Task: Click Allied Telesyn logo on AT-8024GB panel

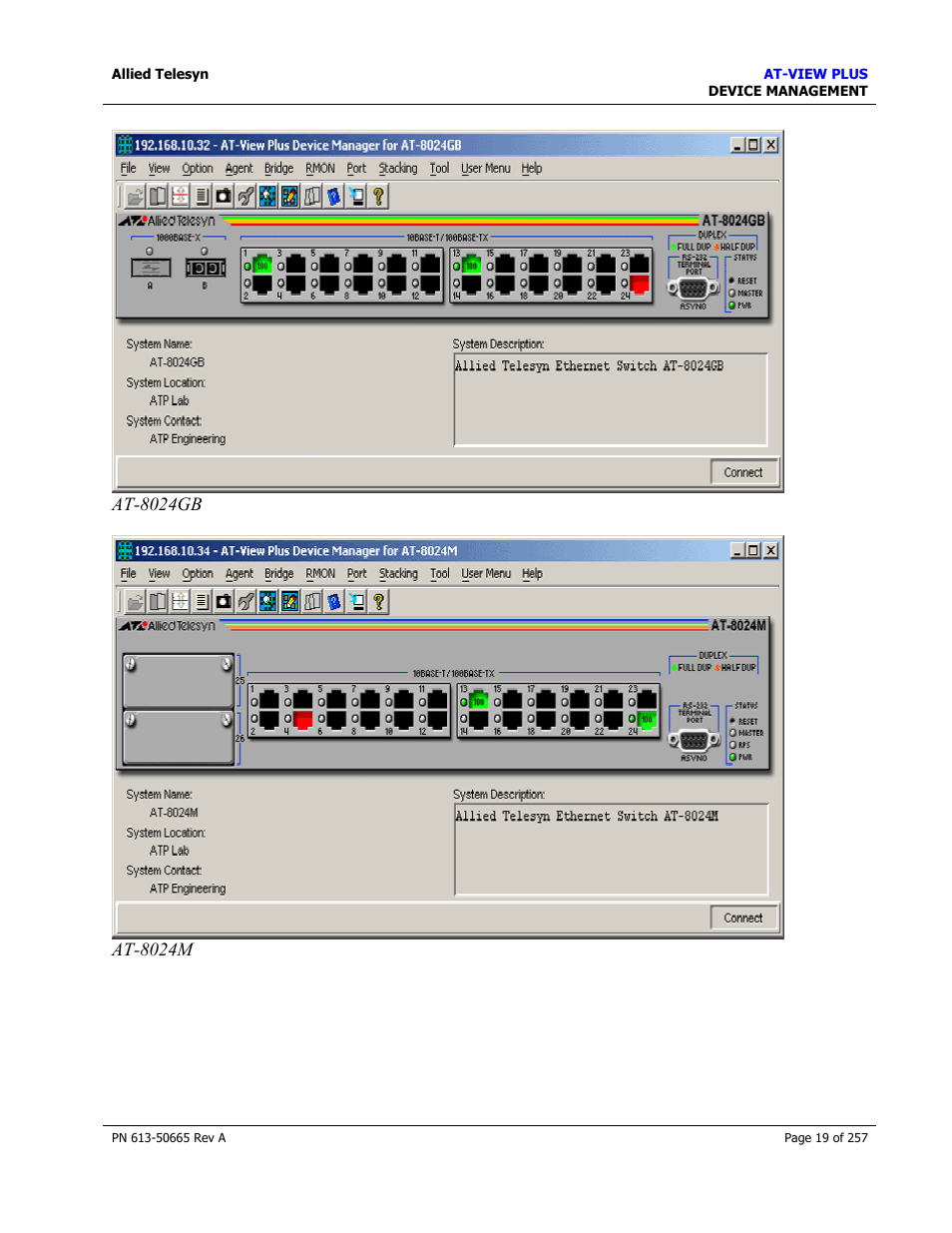Action: (167, 221)
